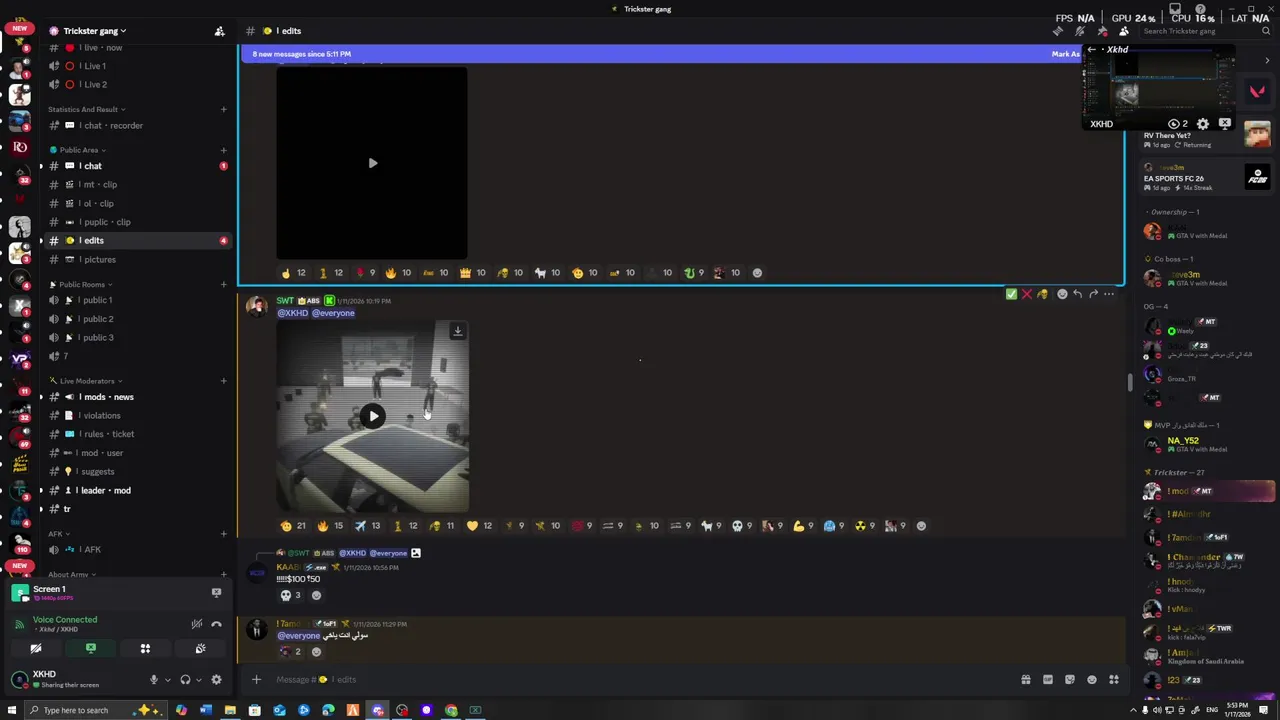Collapse the AFK category

click(x=57, y=534)
